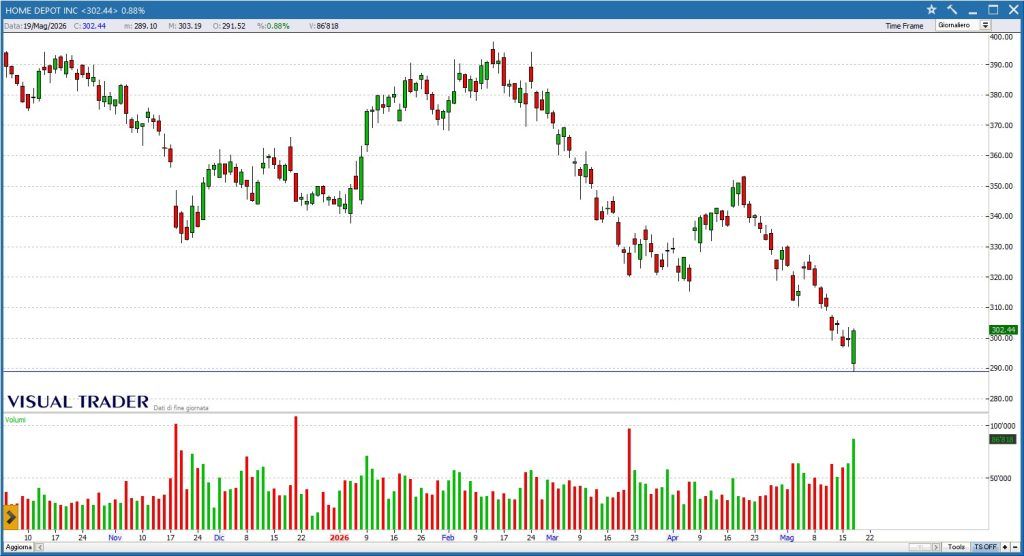Click the Apr month label on time axis
Screen dimensions: 1024x556
click(673, 538)
